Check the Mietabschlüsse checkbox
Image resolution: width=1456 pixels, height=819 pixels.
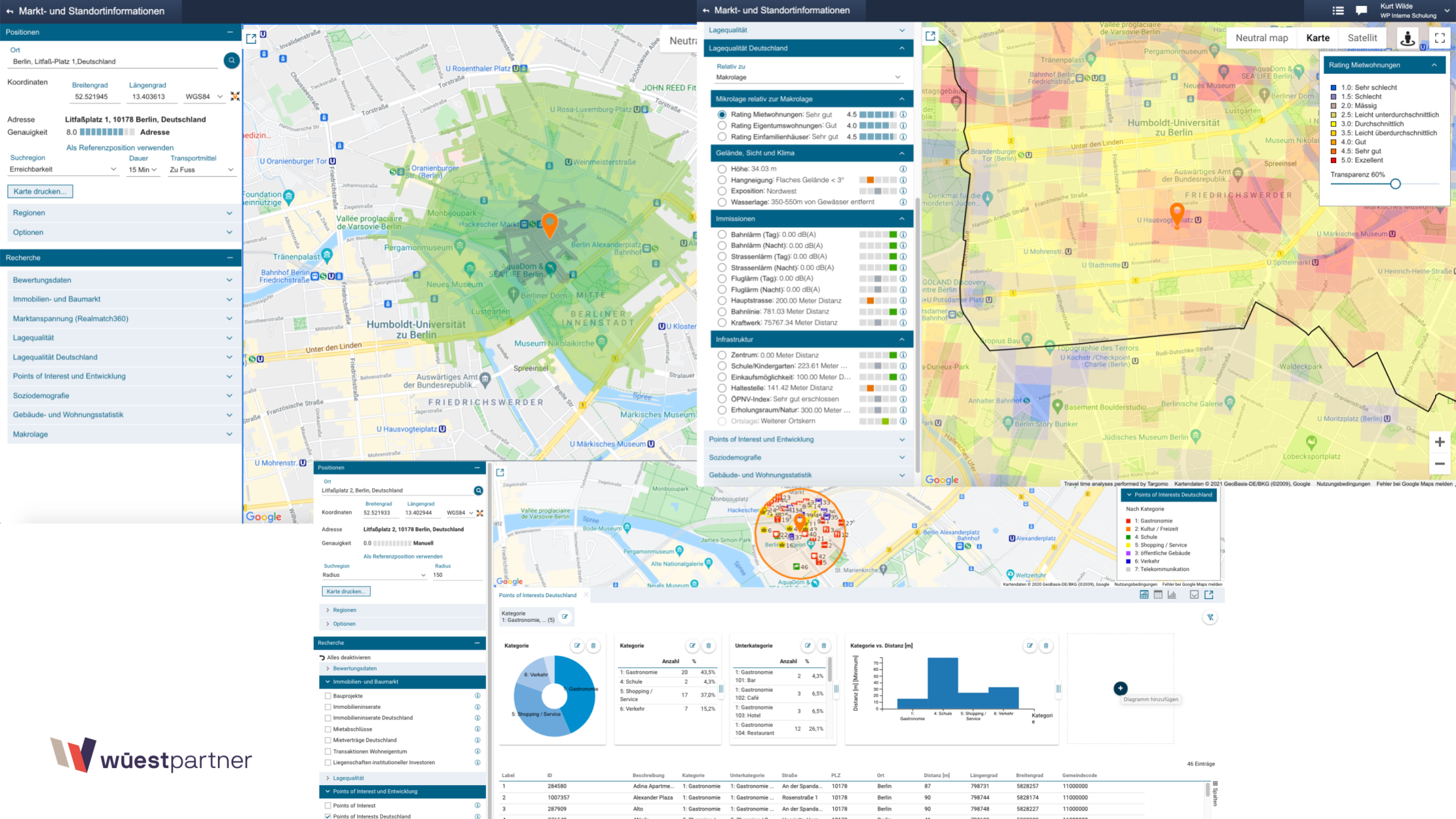point(328,729)
